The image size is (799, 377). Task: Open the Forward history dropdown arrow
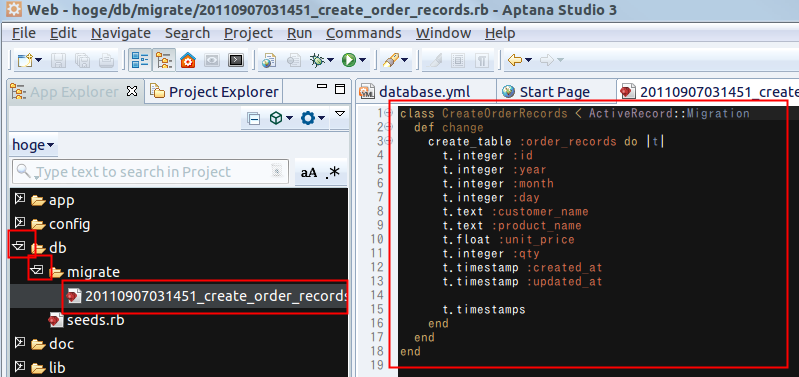pyautogui.click(x=561, y=61)
